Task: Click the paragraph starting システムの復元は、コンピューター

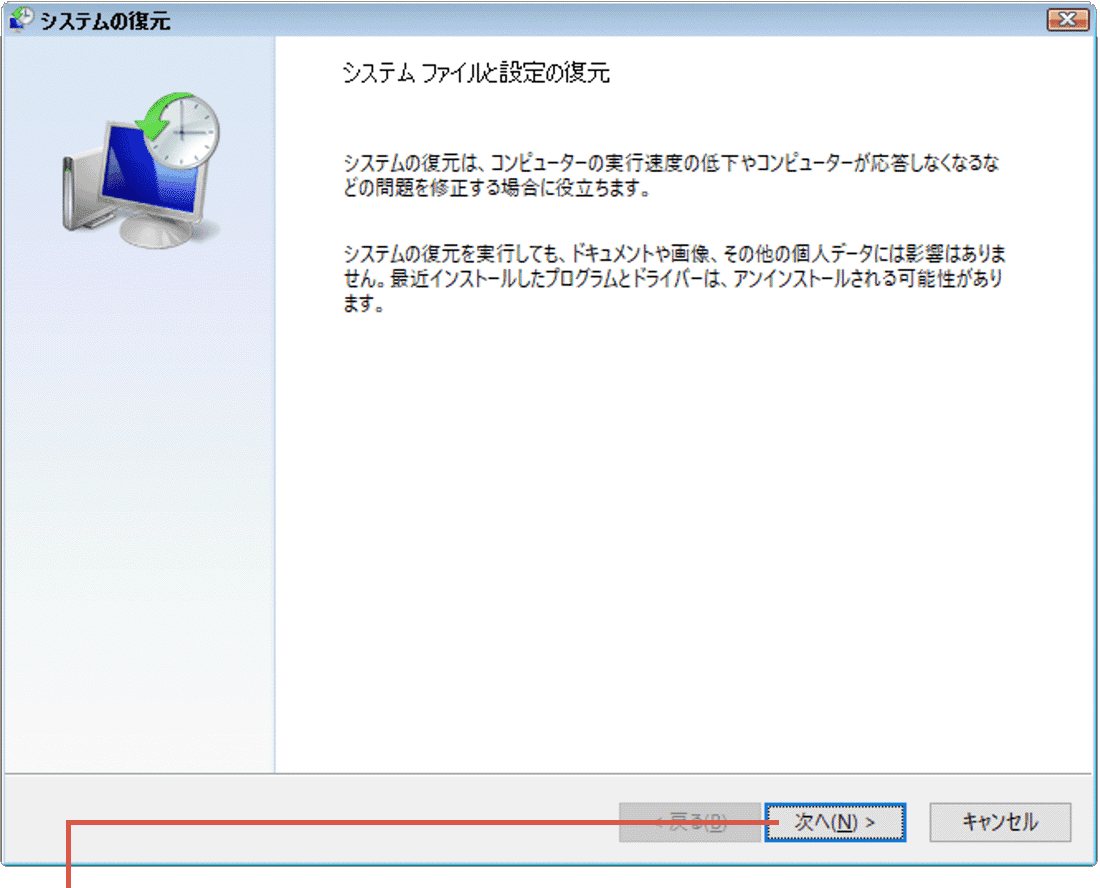Action: coord(671,175)
